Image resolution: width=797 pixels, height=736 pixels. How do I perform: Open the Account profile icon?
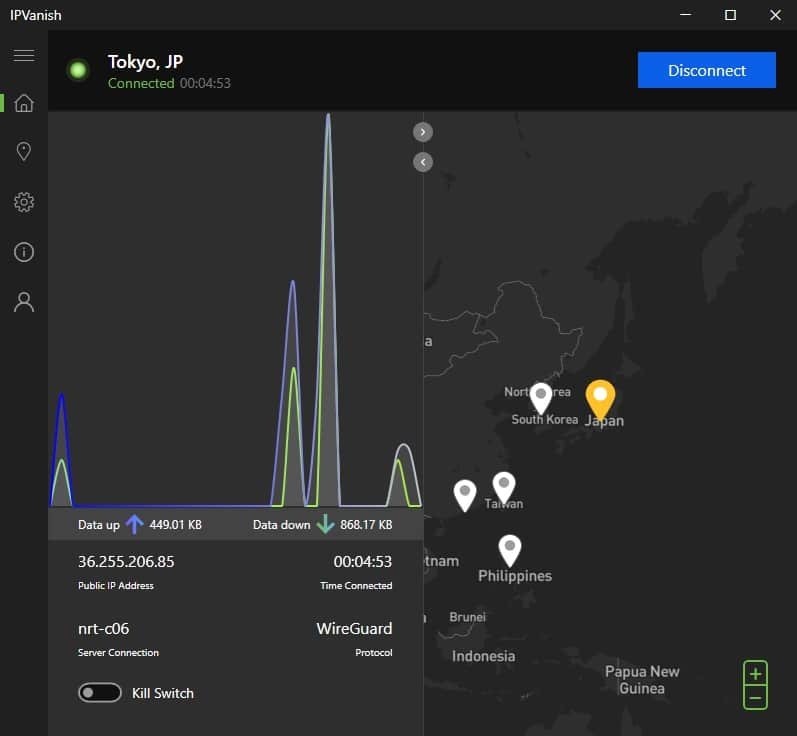coord(24,302)
